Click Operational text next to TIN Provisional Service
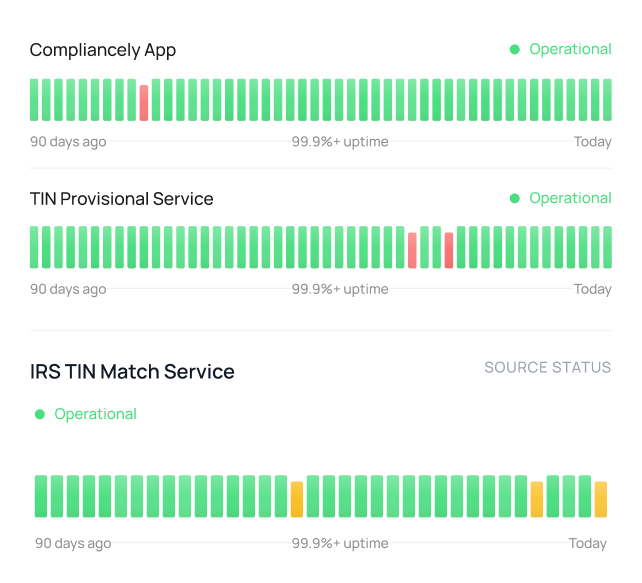642x583 pixels. 570,198
